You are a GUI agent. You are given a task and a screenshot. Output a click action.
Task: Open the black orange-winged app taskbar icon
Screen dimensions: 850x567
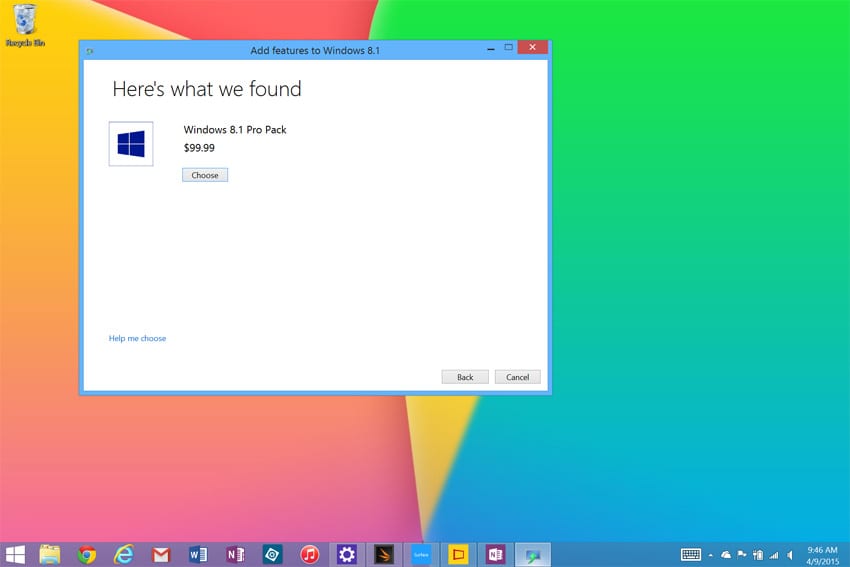click(x=384, y=555)
